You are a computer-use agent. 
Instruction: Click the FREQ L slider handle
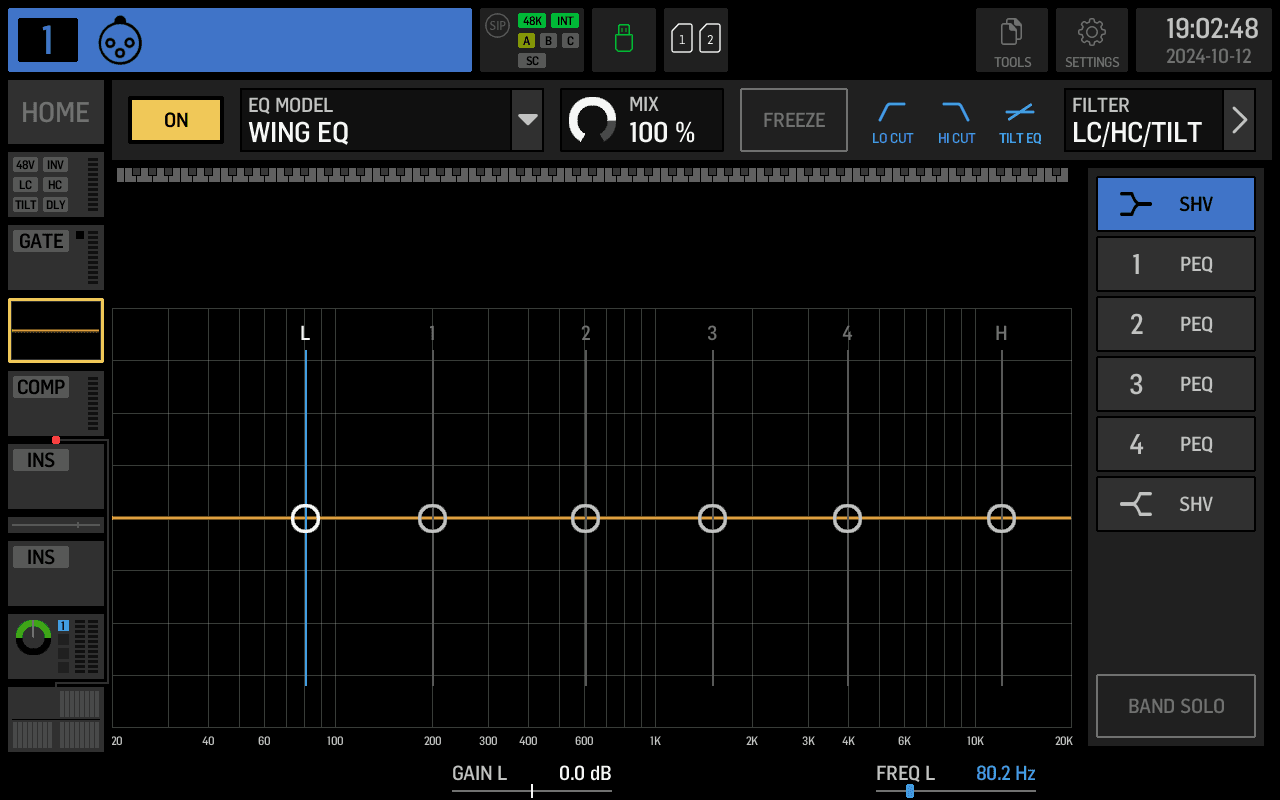[910, 790]
